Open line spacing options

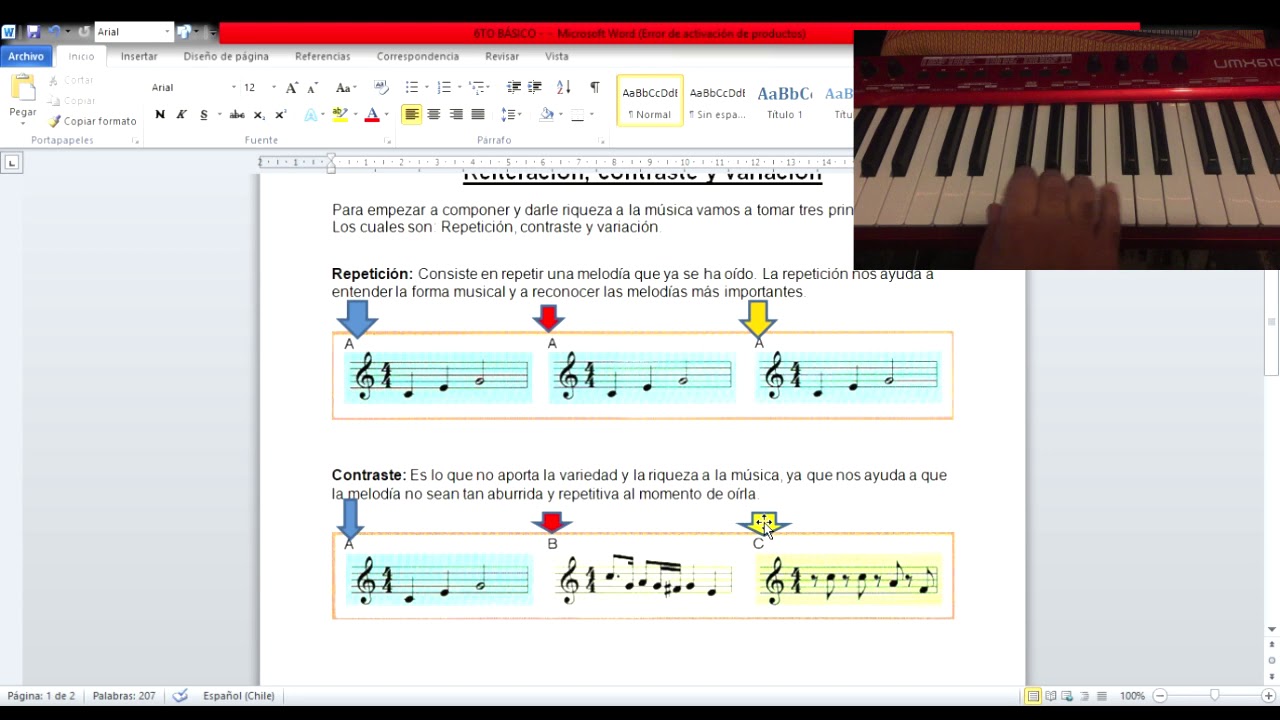509,115
